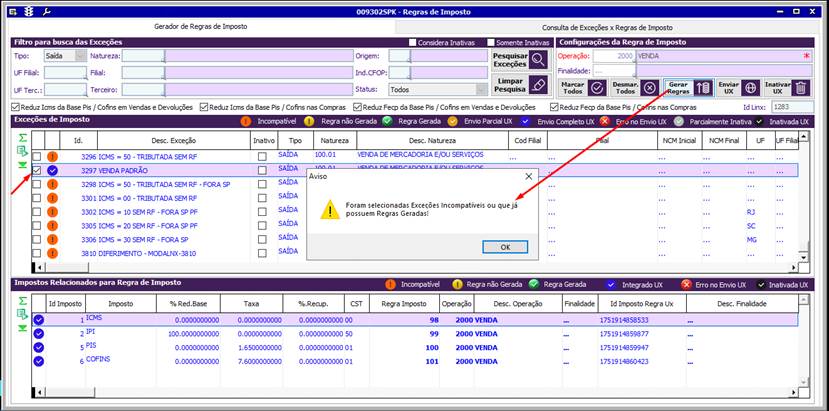Uncheck Reduz Icms Base Pis/Cofins em Vendas e Devoluções
Screen dimensions: 829x411
click(x=15, y=107)
